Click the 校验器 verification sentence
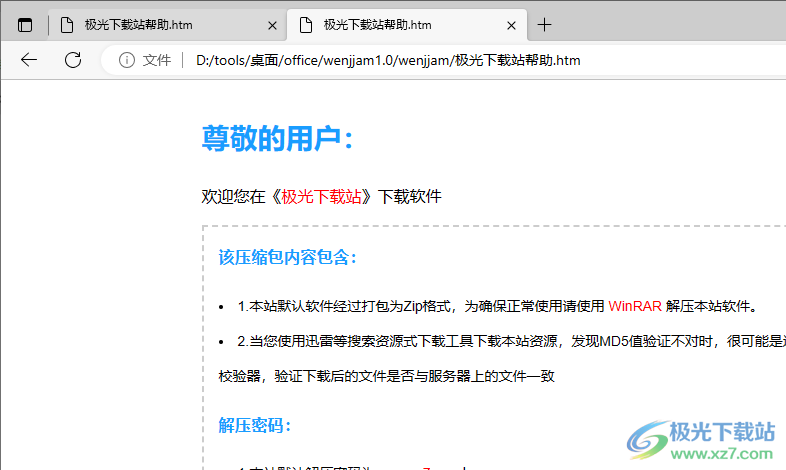 pos(386,376)
